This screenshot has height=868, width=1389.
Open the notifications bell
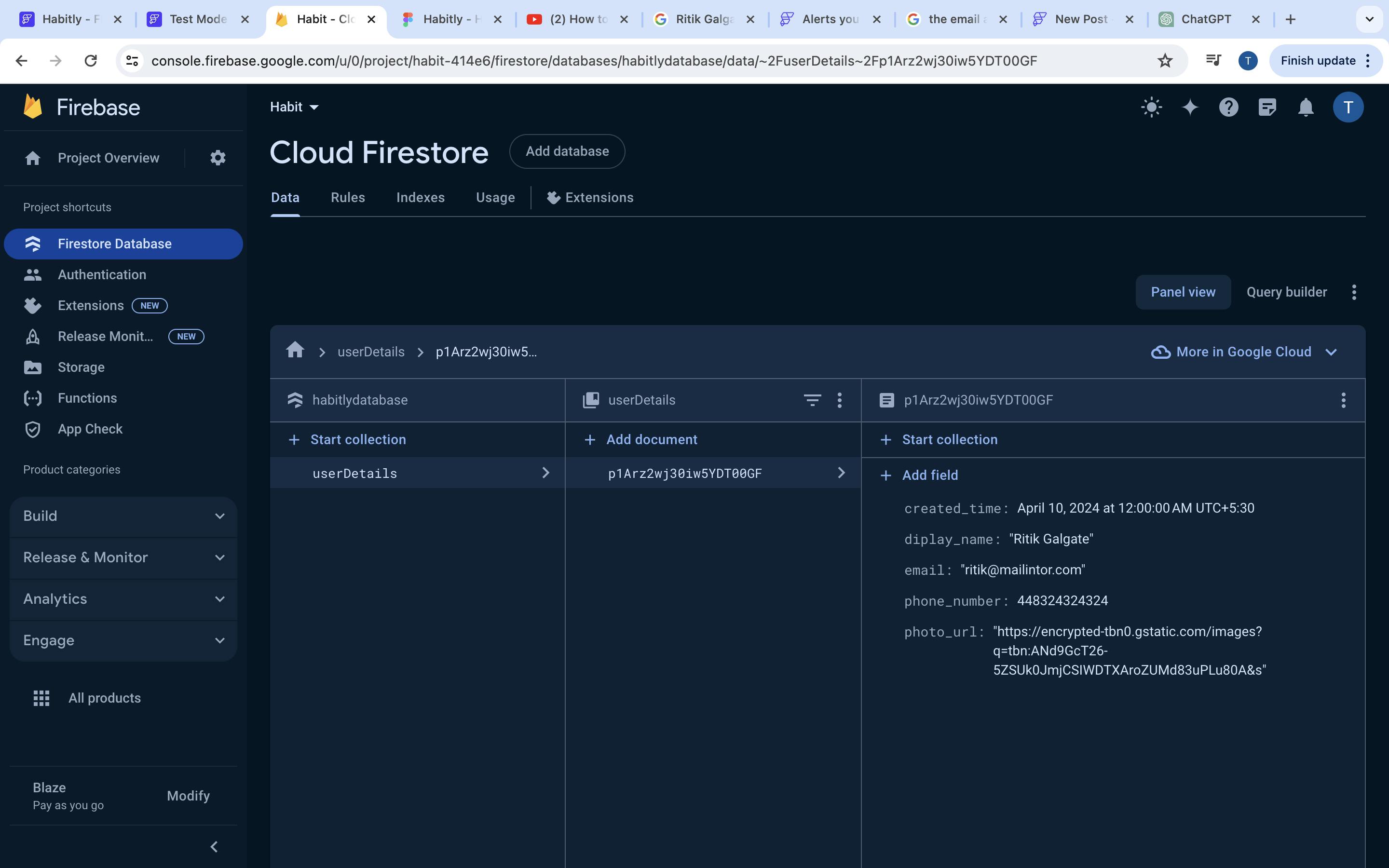[1306, 108]
